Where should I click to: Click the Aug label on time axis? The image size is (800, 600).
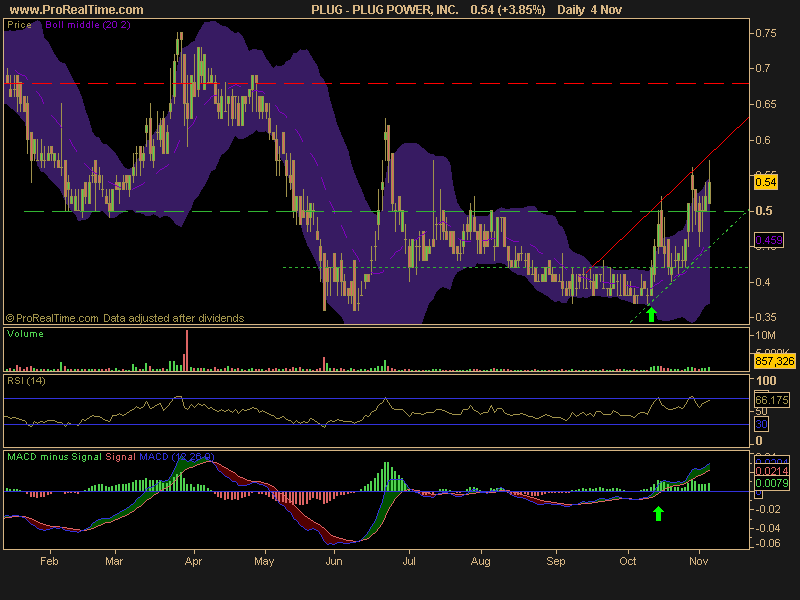point(481,561)
